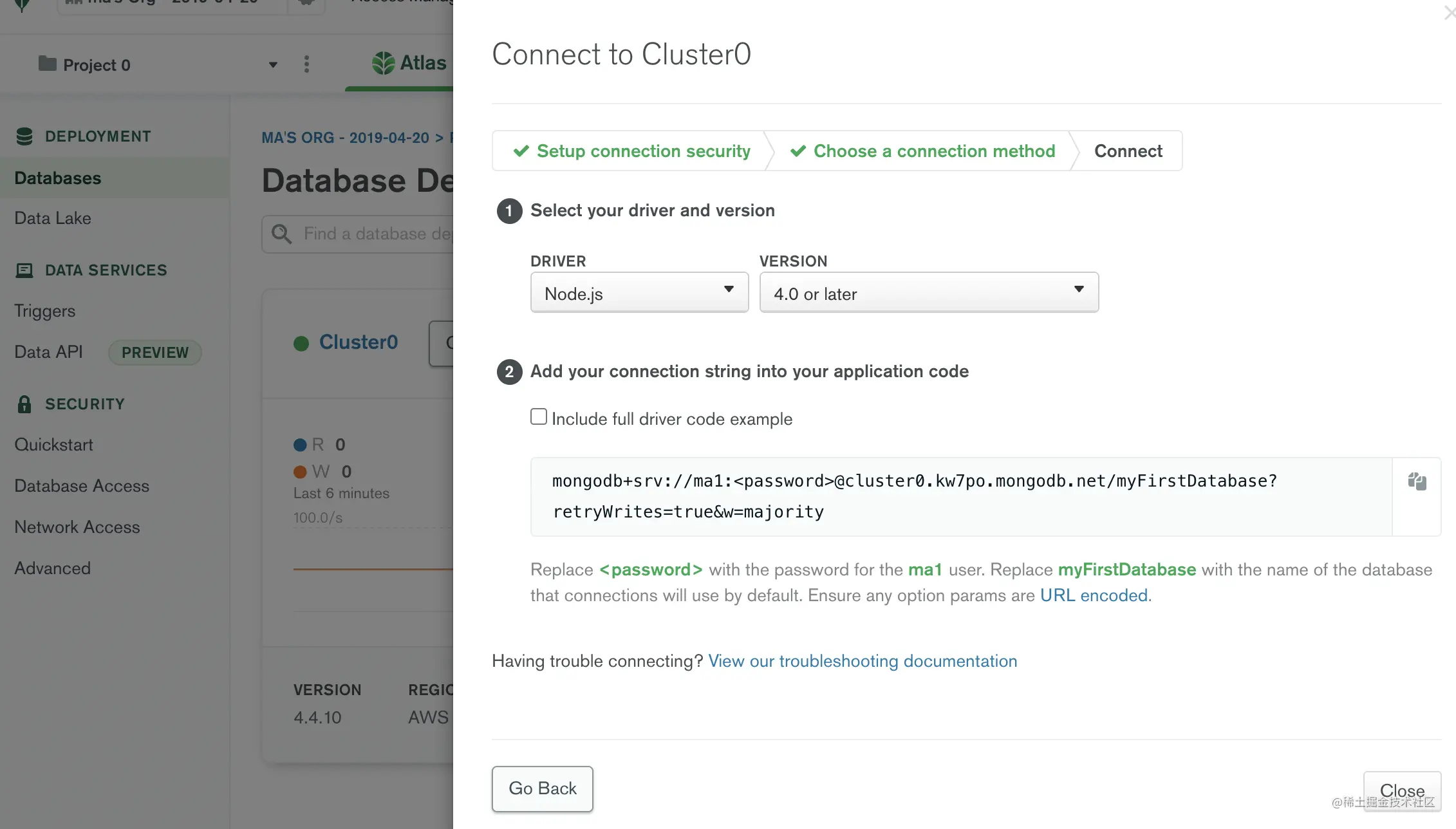
Task: Click the search magnifier icon
Action: (281, 234)
